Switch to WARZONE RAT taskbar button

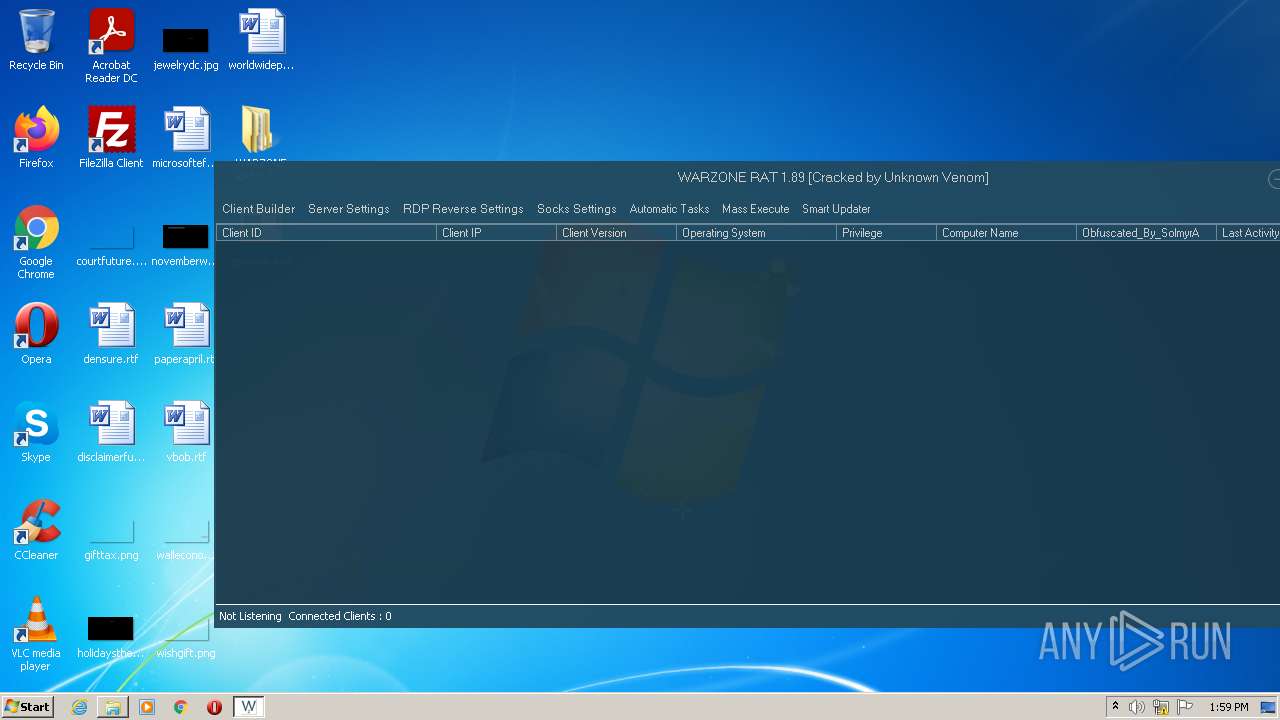click(249, 707)
